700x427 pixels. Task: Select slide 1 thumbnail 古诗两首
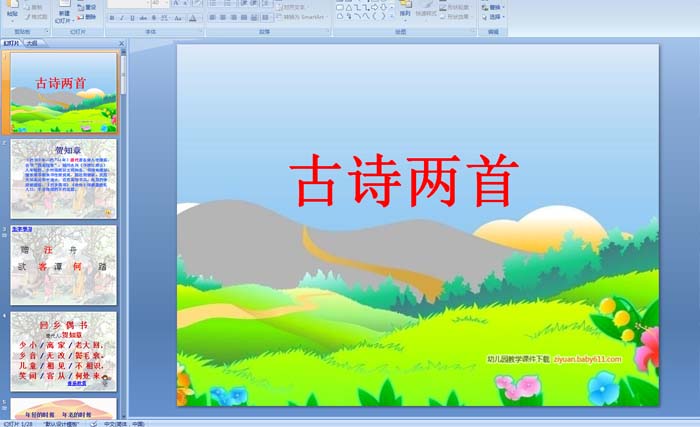coord(64,93)
